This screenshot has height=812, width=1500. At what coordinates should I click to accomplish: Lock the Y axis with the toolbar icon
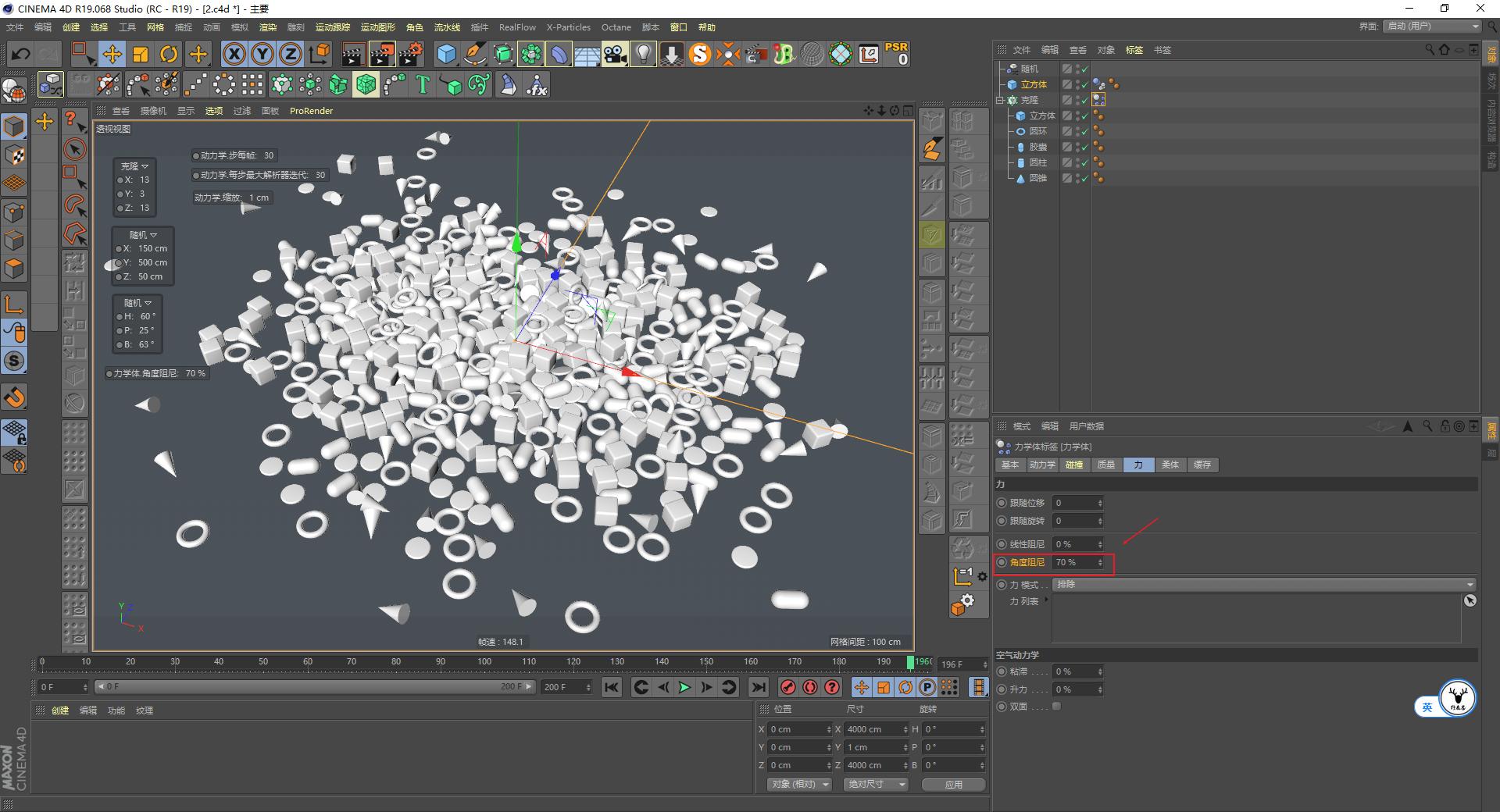point(262,54)
